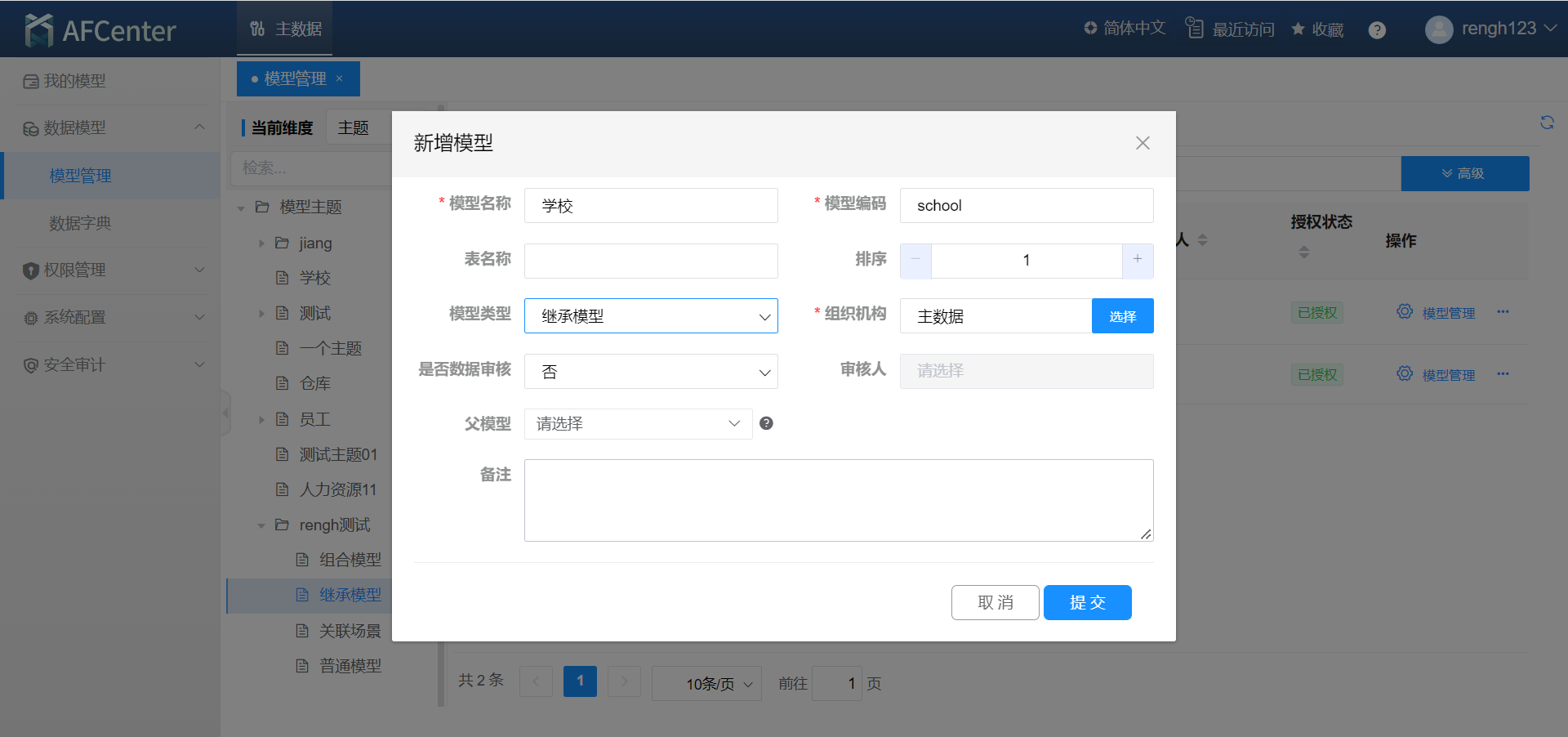Viewport: 1568px width, 737px height.
Task: Open the 模型类型 dropdown
Action: 651,316
